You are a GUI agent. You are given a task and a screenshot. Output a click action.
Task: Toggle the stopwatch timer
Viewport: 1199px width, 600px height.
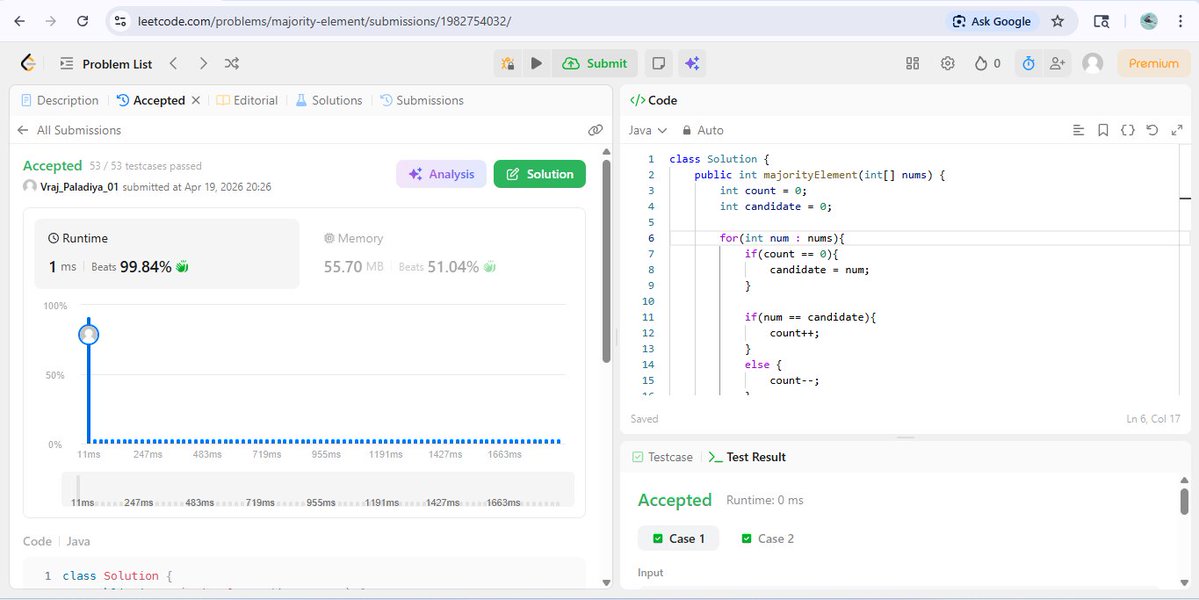[x=1028, y=63]
